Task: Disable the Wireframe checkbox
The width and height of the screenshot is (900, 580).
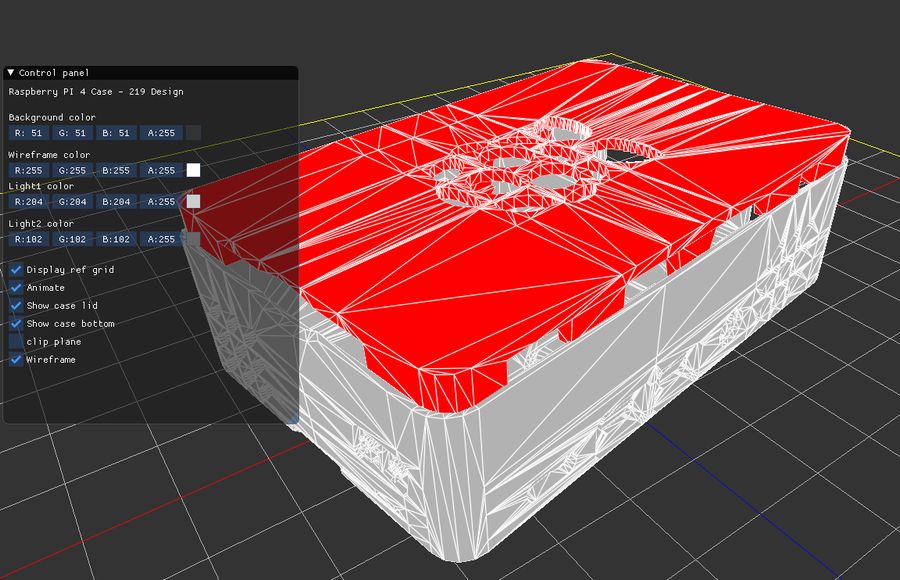Action: [16, 359]
